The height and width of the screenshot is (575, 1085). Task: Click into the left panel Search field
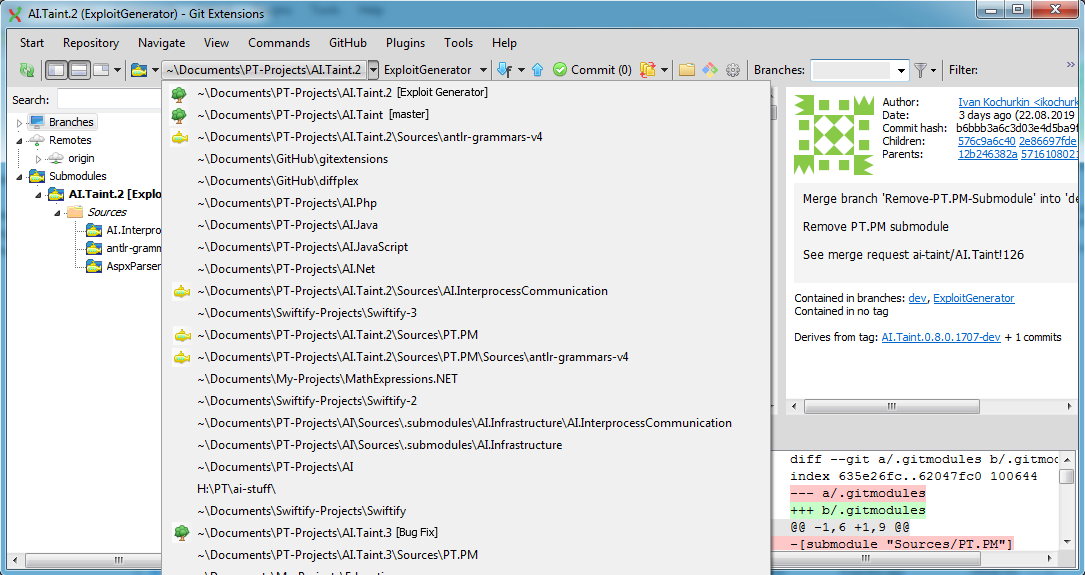(109, 100)
